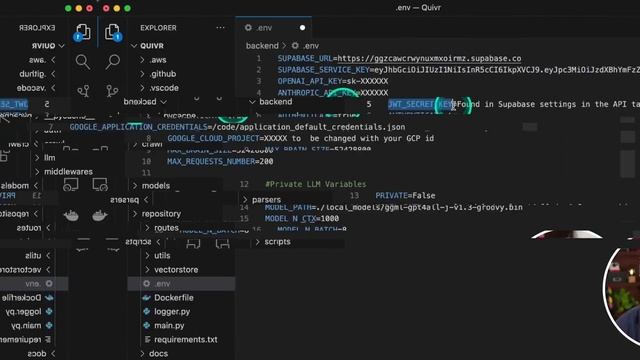Click line number 10 in the gutter
This screenshot has height=360, width=640.
pyautogui.click(x=146, y=162)
